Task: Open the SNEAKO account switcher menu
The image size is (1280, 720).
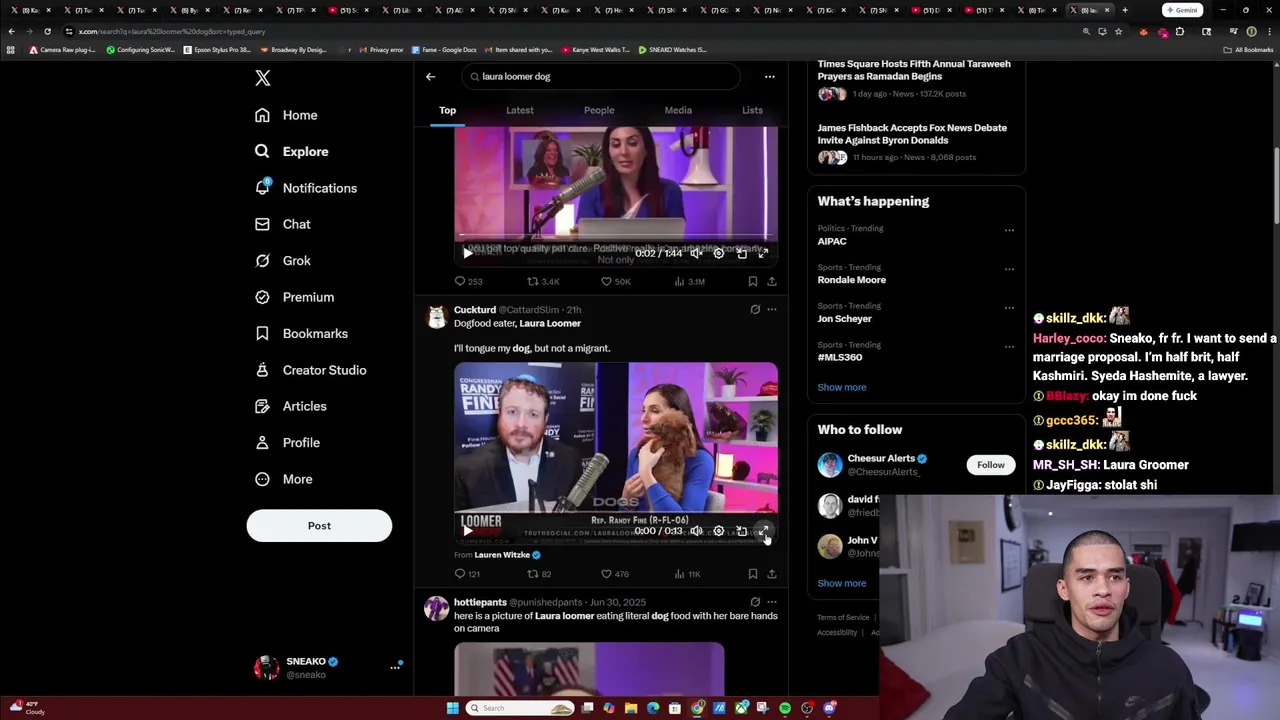Action: [x=328, y=667]
